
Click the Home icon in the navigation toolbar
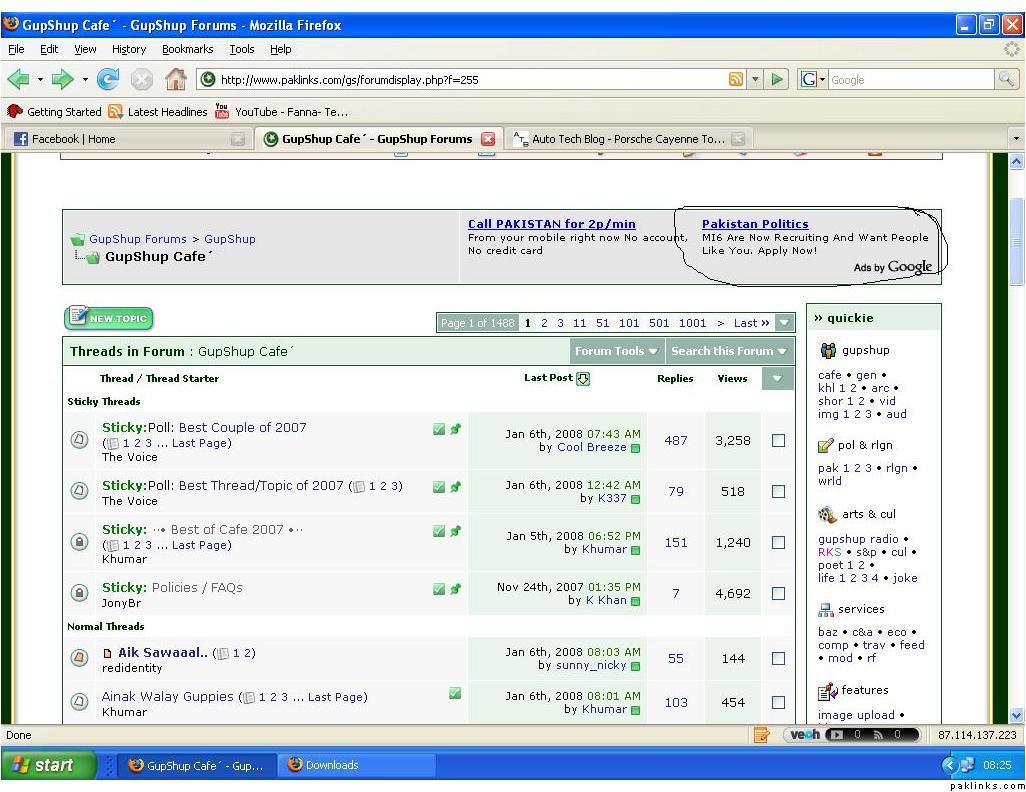coord(175,80)
